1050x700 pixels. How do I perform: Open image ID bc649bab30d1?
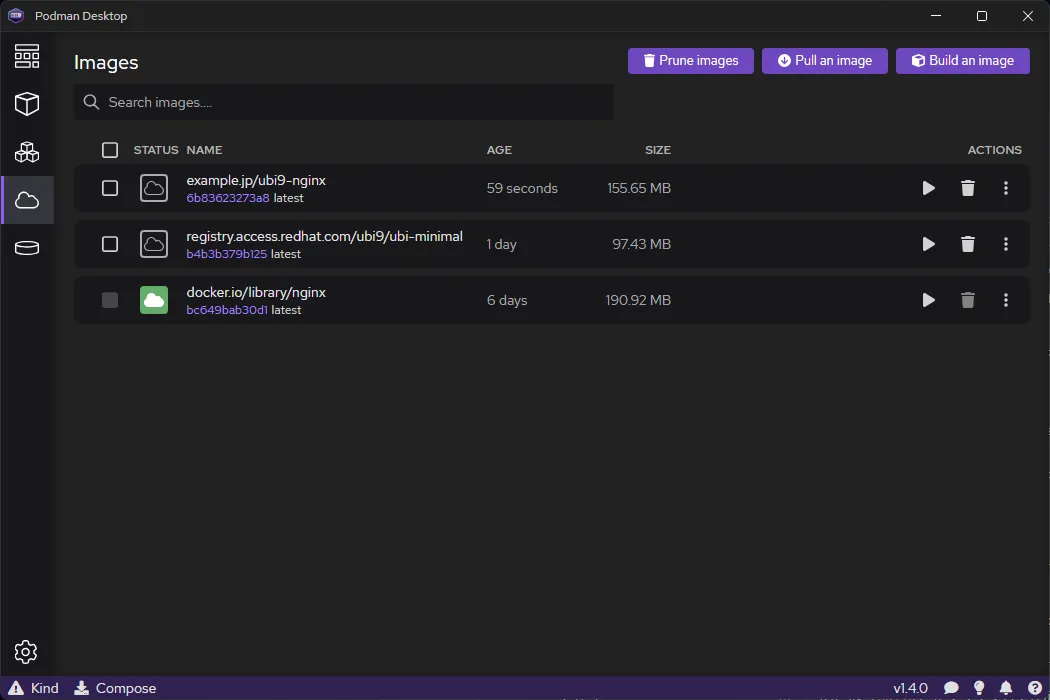coord(227,310)
